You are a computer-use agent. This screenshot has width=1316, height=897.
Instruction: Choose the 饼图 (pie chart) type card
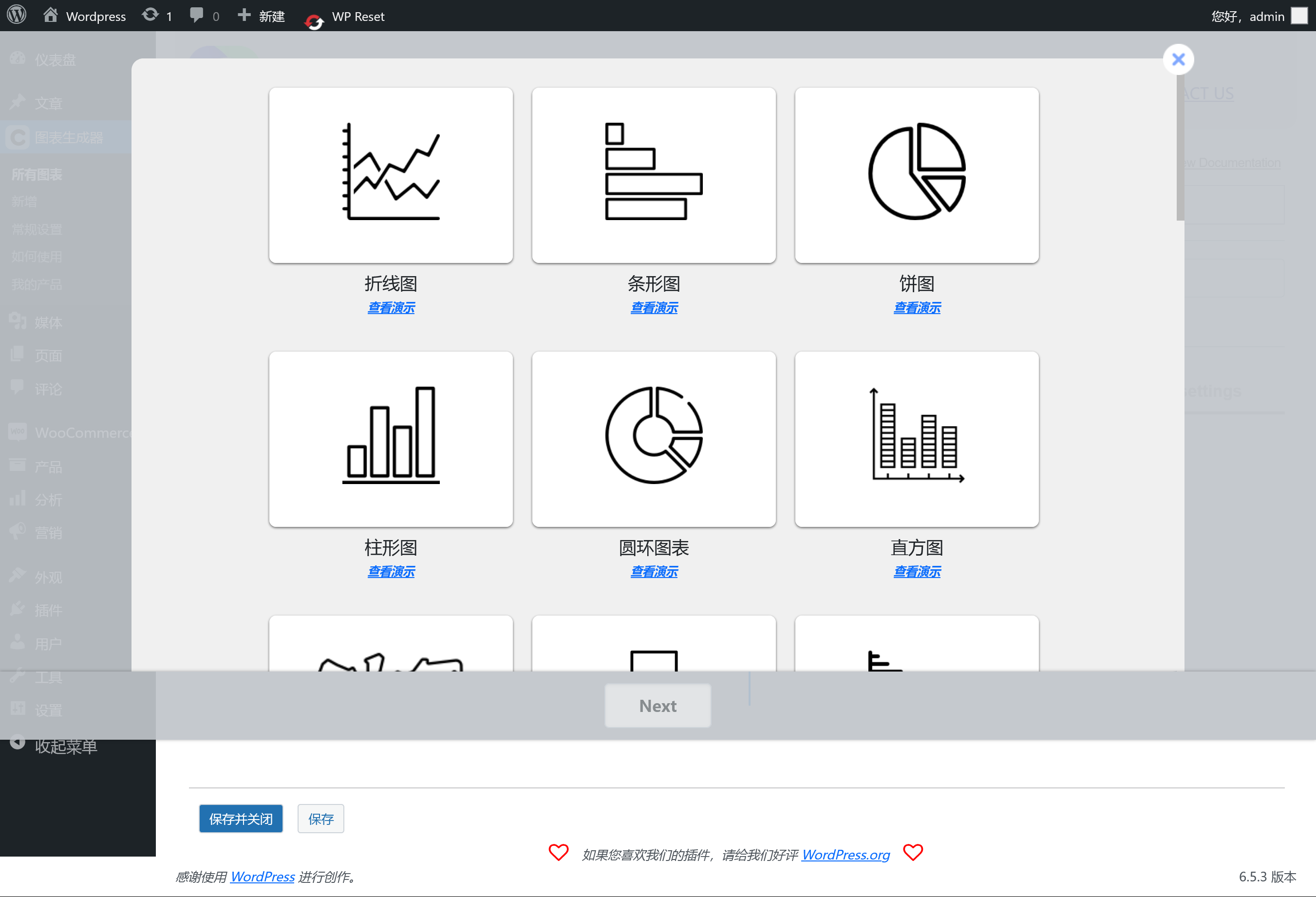point(916,175)
